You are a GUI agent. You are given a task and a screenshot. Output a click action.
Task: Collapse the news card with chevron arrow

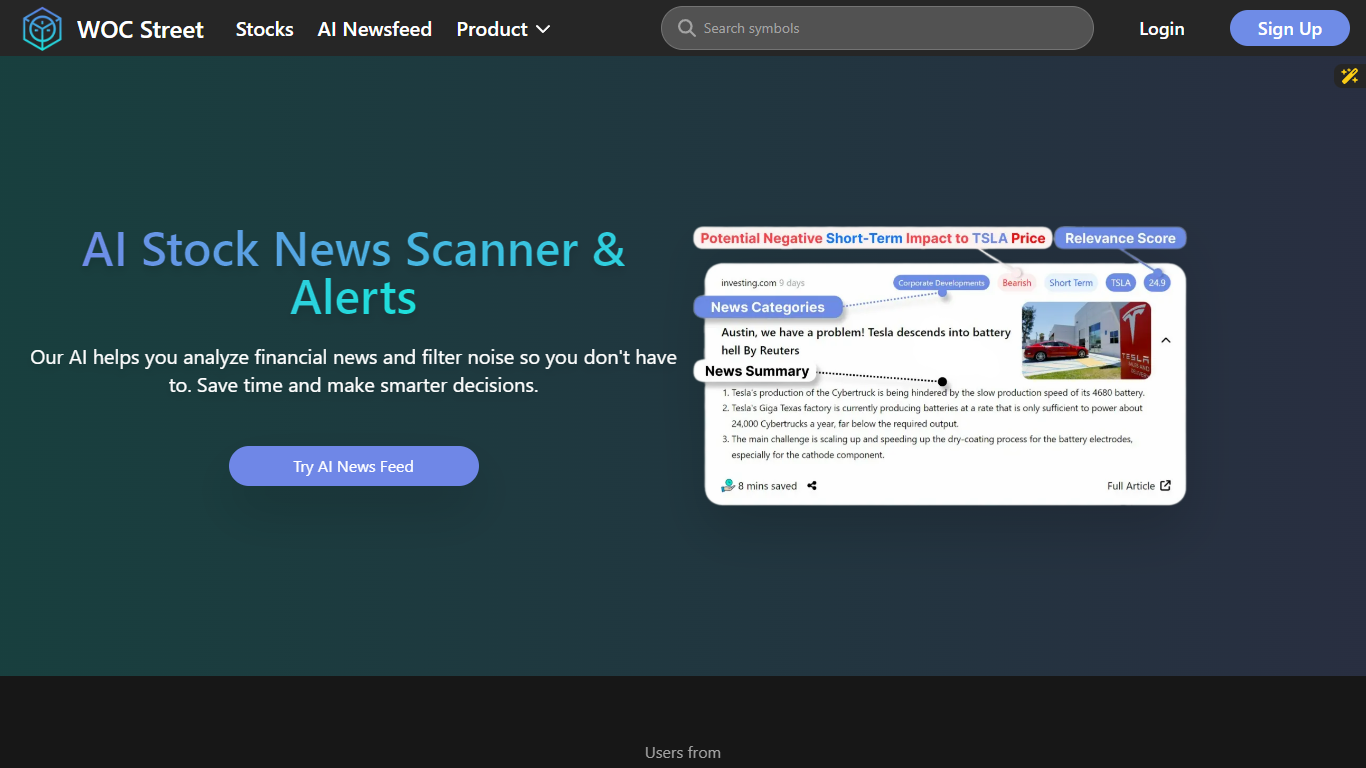tap(1166, 340)
